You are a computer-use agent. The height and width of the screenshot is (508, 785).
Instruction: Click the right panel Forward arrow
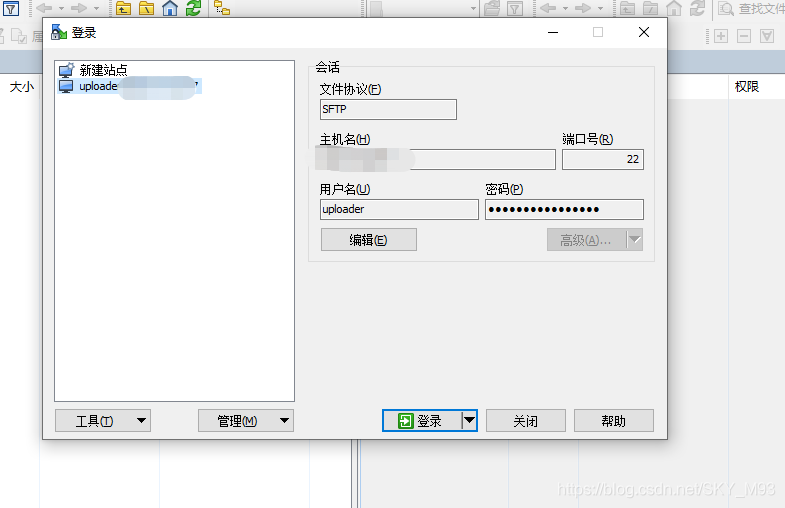pos(583,8)
